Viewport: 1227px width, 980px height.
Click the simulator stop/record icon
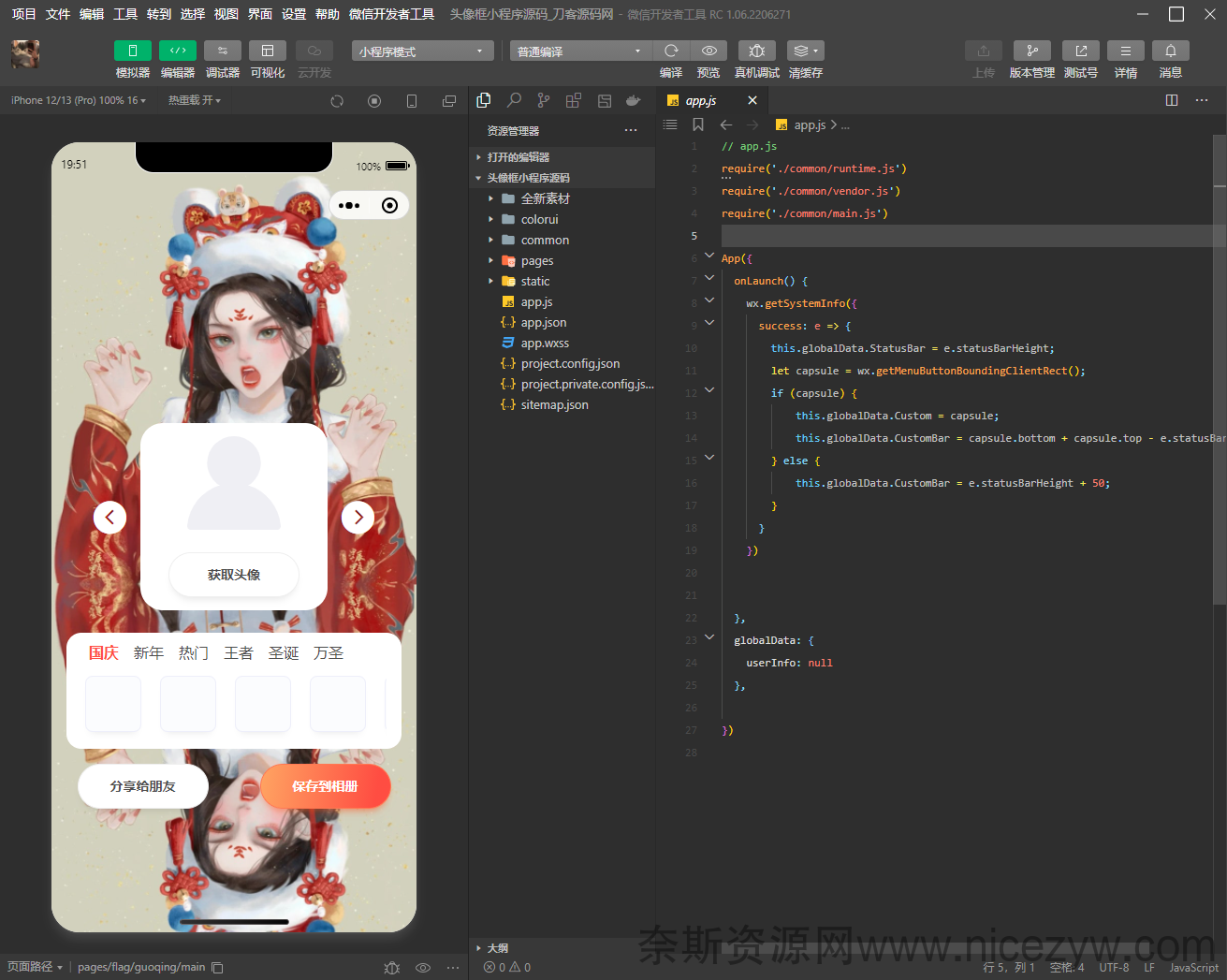(374, 101)
